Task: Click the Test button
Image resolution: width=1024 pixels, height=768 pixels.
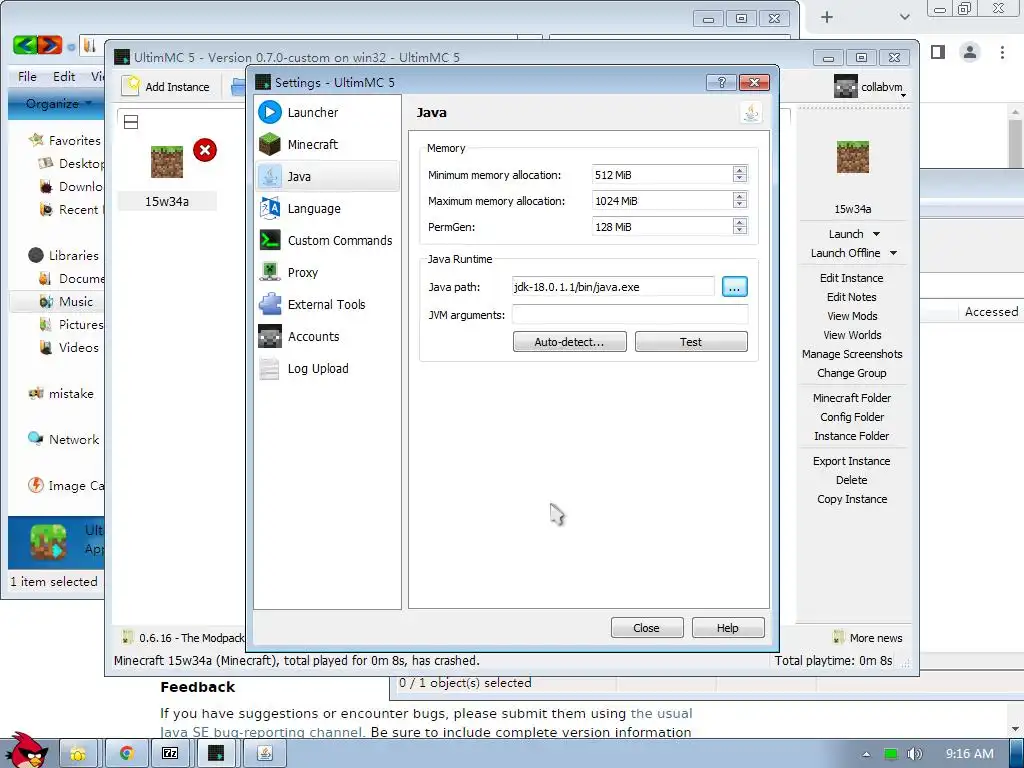Action: (691, 342)
